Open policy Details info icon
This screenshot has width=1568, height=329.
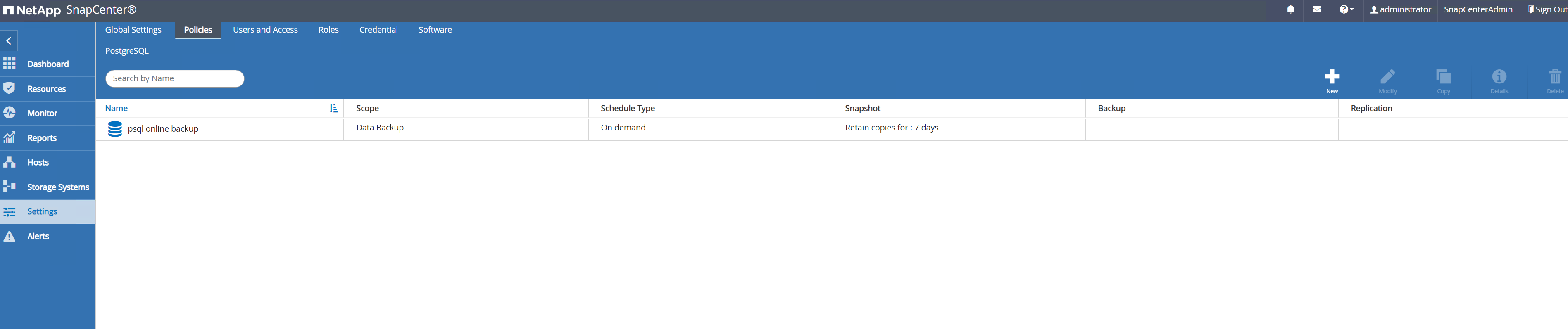point(1499,77)
